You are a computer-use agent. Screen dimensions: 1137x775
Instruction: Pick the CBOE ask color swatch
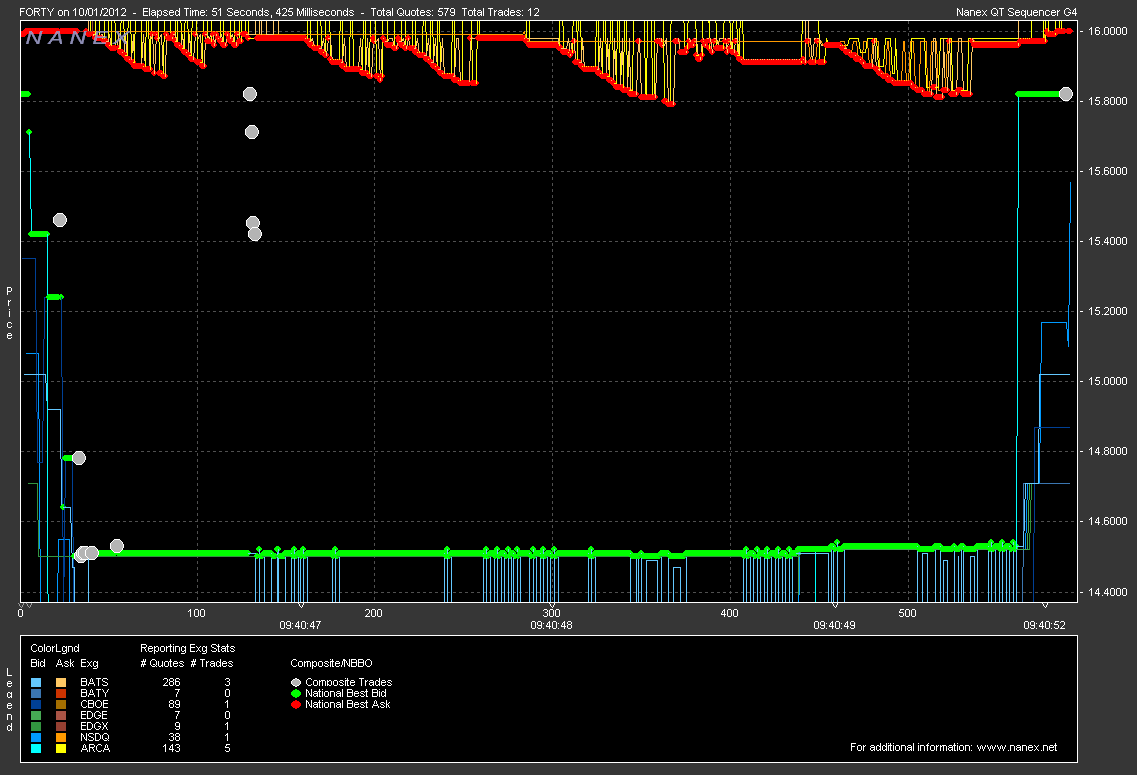pyautogui.click(x=61, y=704)
